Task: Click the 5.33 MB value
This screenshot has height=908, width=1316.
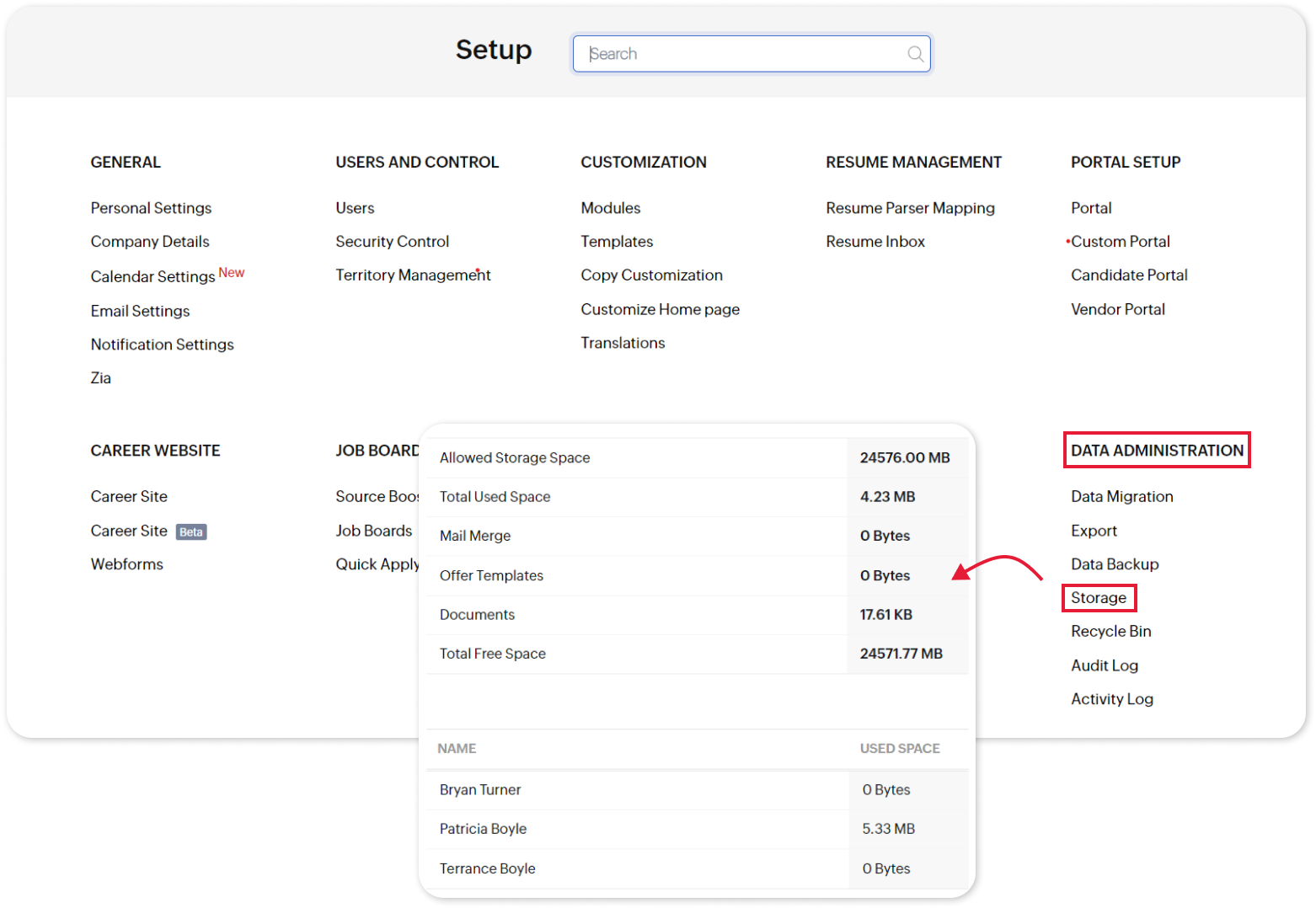Action: (888, 829)
